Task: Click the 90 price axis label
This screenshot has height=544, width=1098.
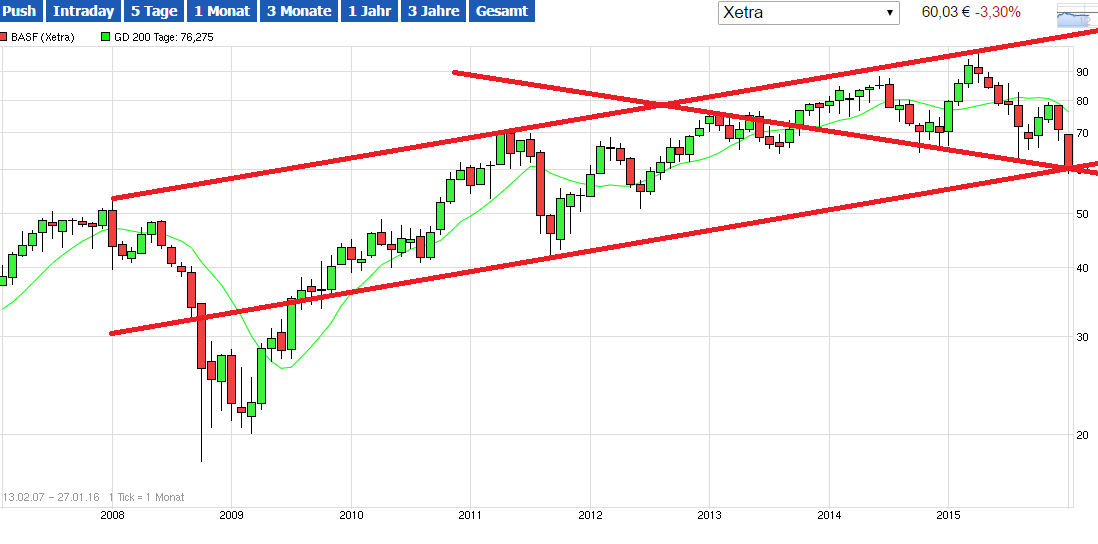Action: (x=1082, y=71)
